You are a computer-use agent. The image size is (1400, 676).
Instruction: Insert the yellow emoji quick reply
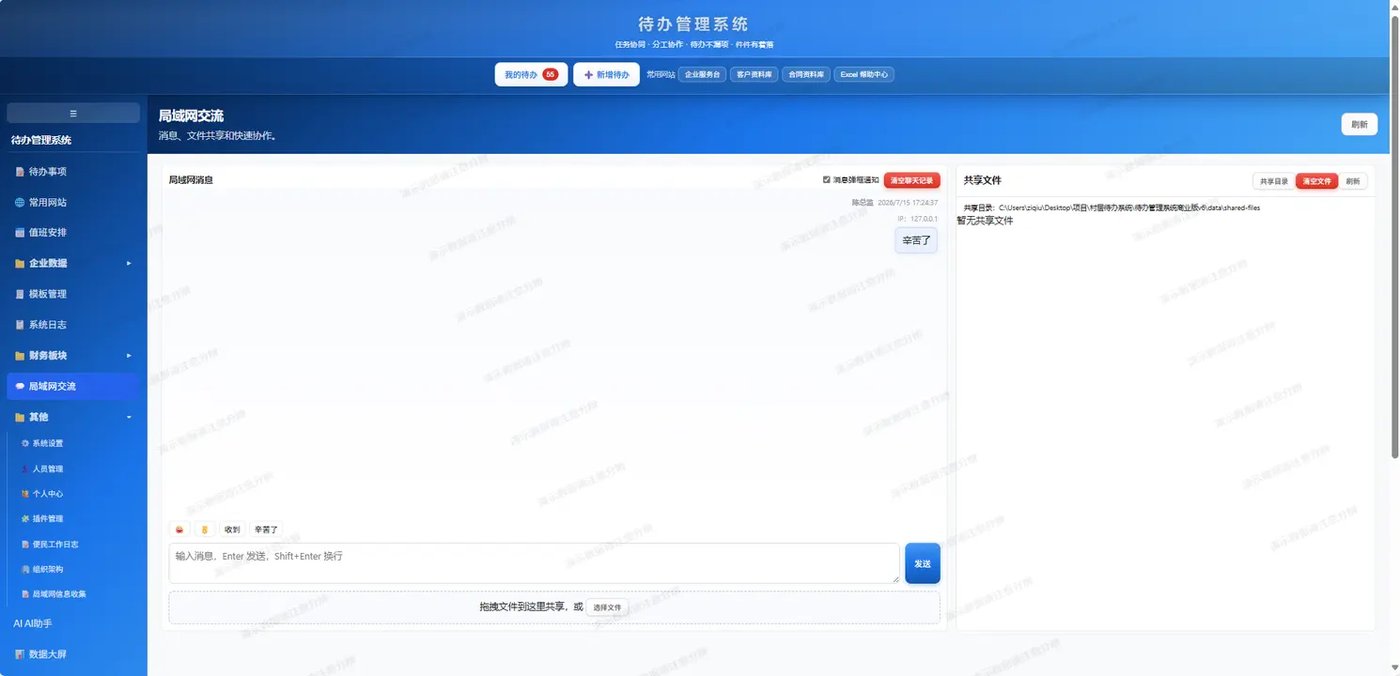tap(205, 529)
